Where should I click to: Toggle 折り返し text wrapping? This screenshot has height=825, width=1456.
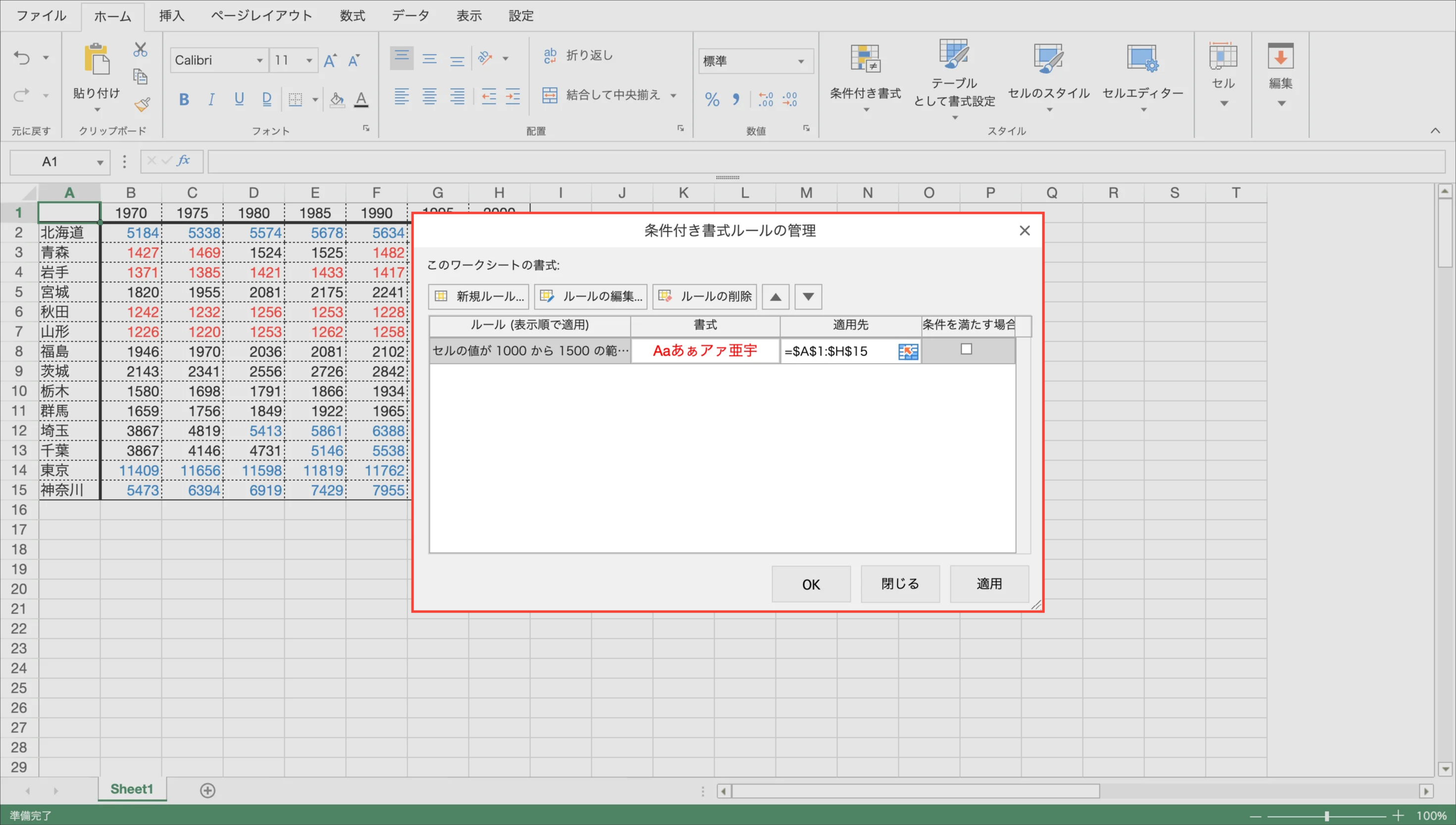(578, 55)
